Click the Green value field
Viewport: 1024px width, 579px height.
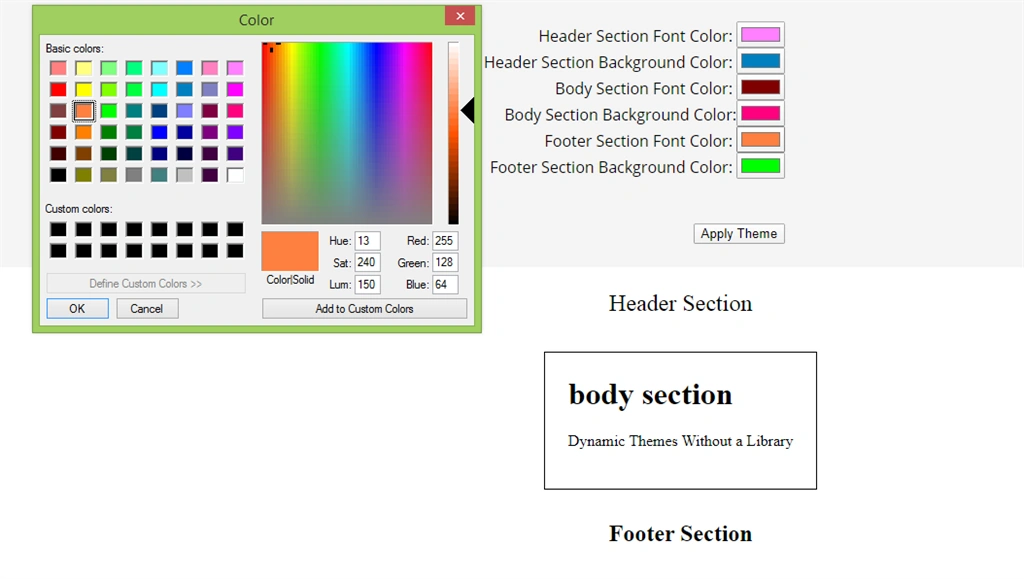(x=445, y=262)
